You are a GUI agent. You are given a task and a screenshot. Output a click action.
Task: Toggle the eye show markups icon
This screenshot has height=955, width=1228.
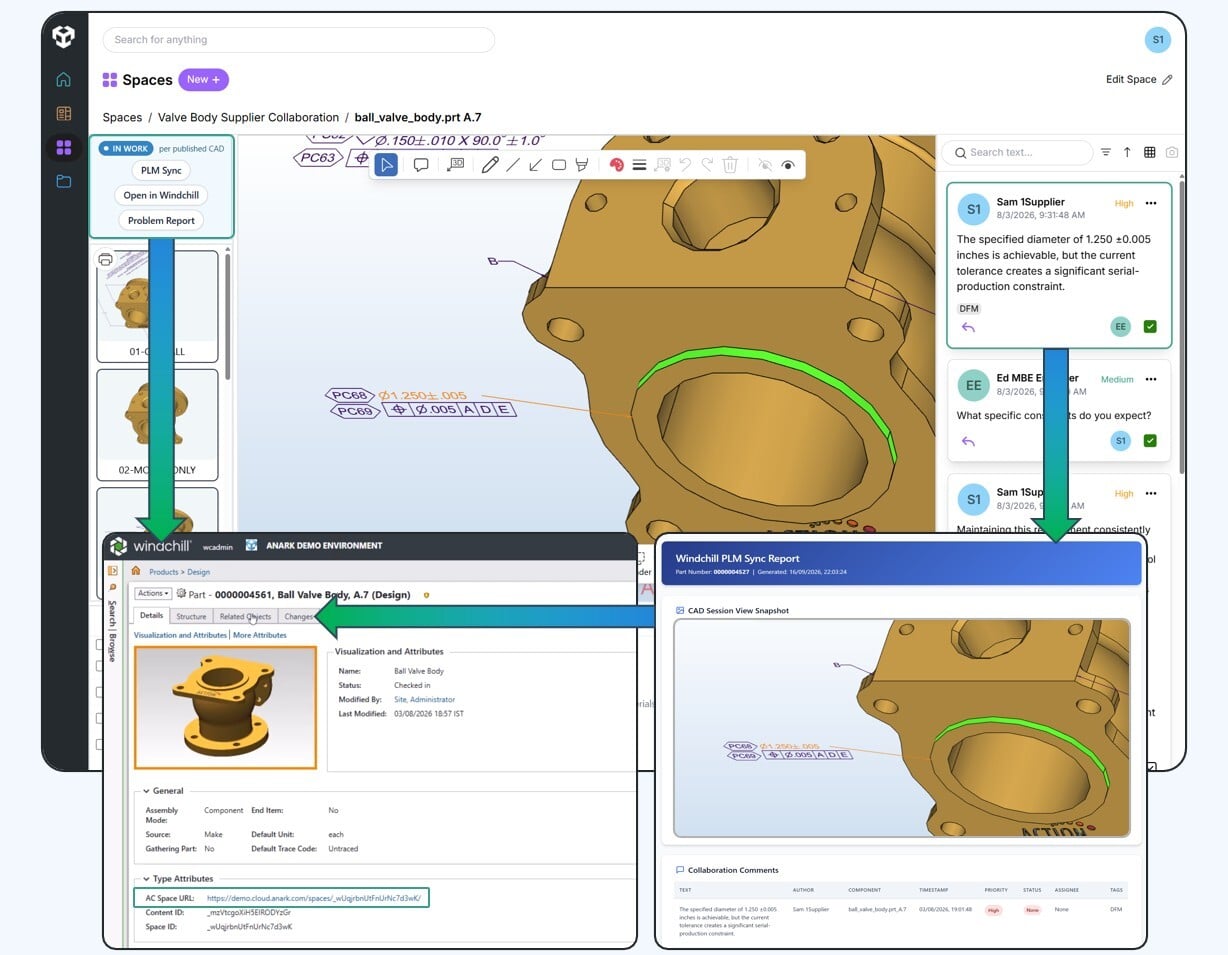coord(788,165)
